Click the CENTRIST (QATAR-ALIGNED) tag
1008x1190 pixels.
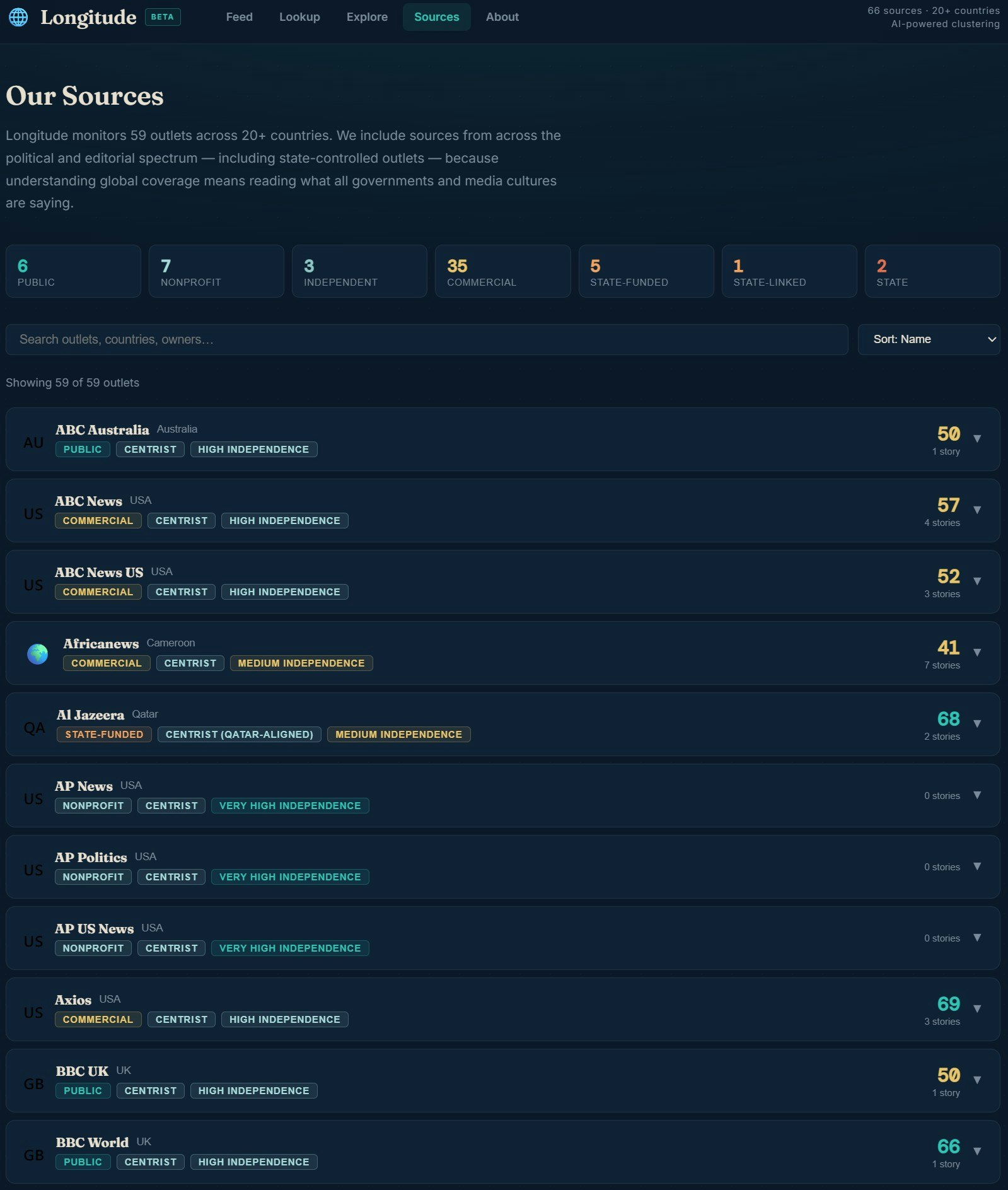[240, 734]
